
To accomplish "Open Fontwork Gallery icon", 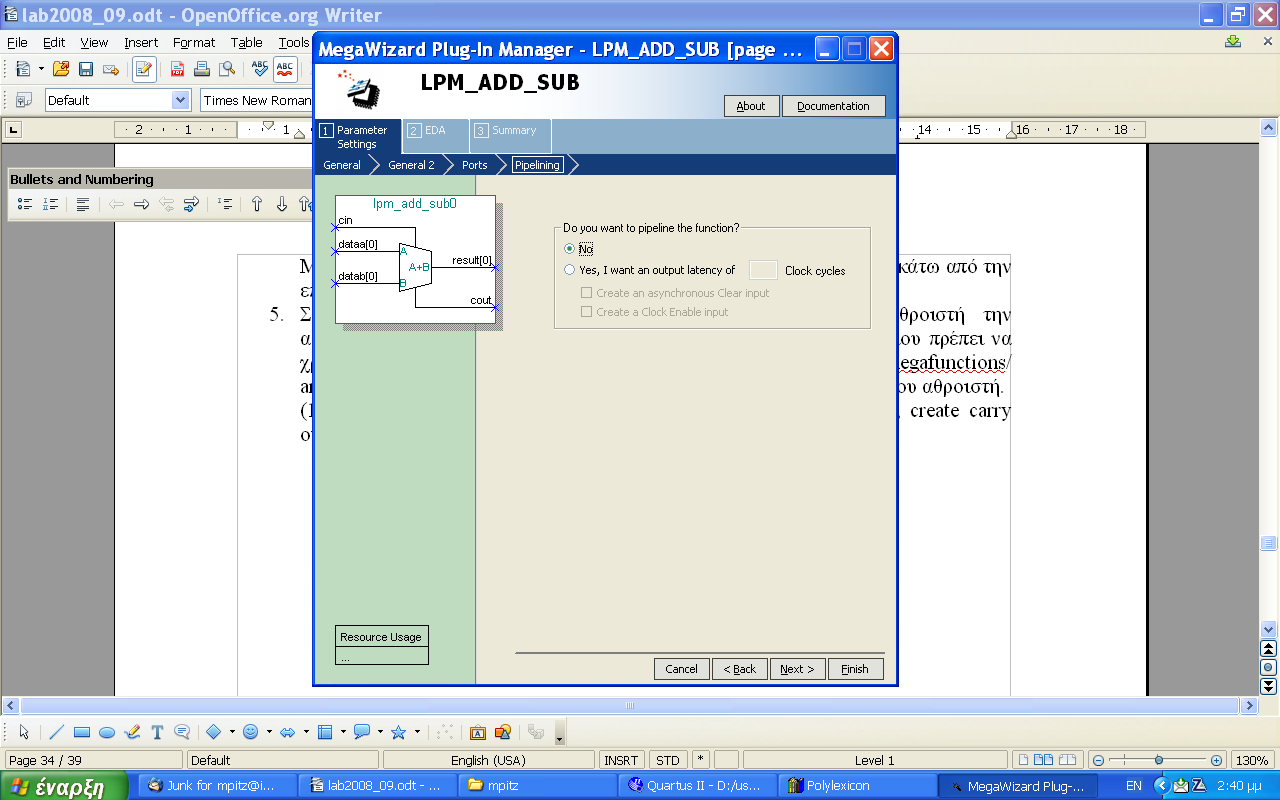I will [x=478, y=732].
